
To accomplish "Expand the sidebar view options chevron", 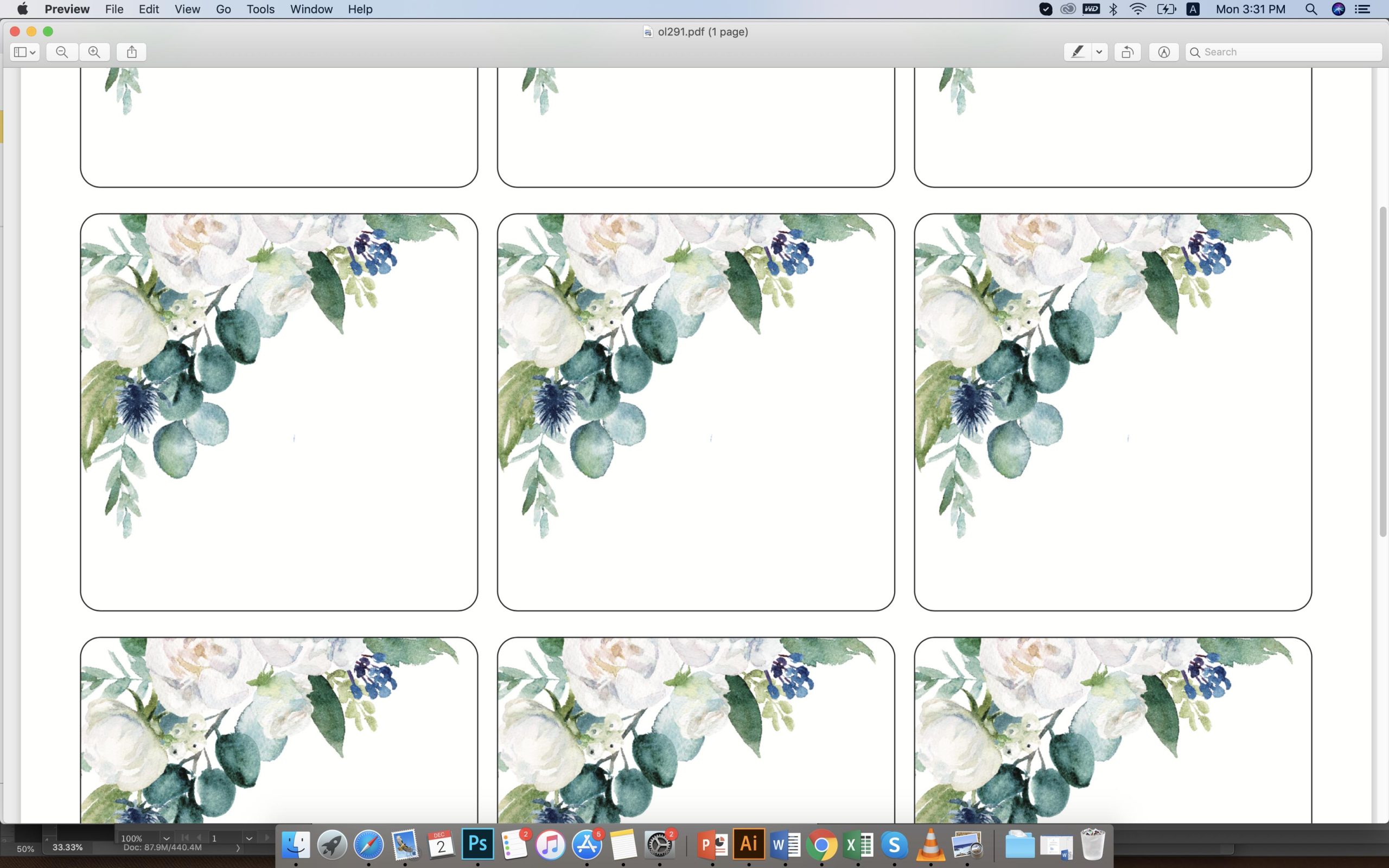I will click(x=33, y=52).
